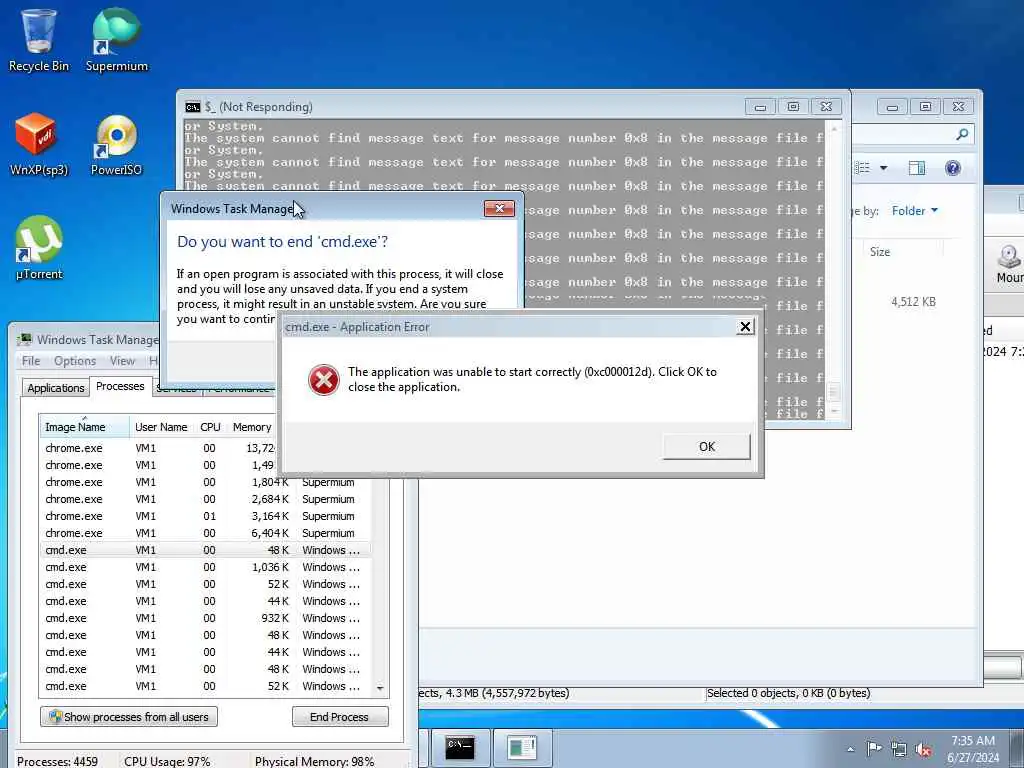This screenshot has height=768, width=1024.
Task: Open the taskbar clock showing 7:35 AM
Action: (x=973, y=749)
